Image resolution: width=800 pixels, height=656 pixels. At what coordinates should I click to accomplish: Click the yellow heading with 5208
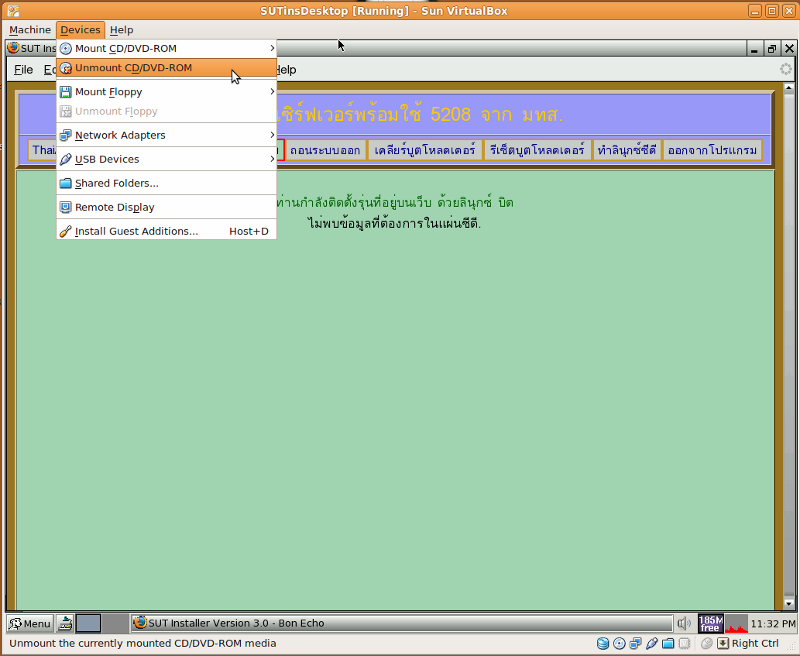coord(418,114)
